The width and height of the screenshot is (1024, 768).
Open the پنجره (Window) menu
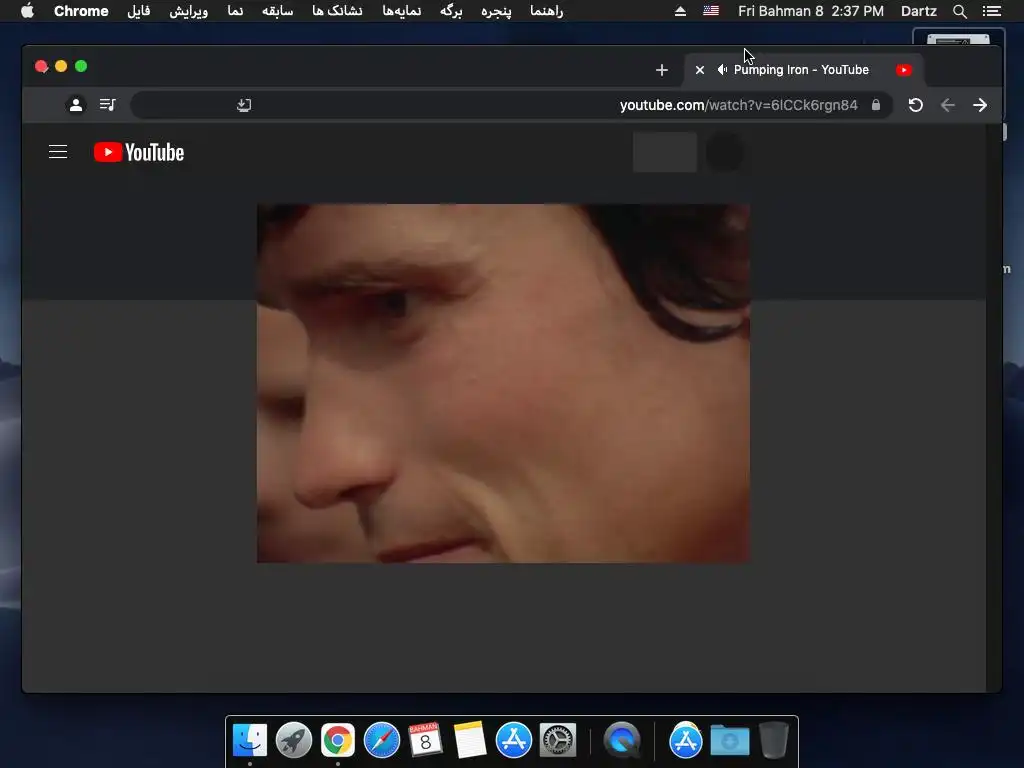(x=496, y=11)
